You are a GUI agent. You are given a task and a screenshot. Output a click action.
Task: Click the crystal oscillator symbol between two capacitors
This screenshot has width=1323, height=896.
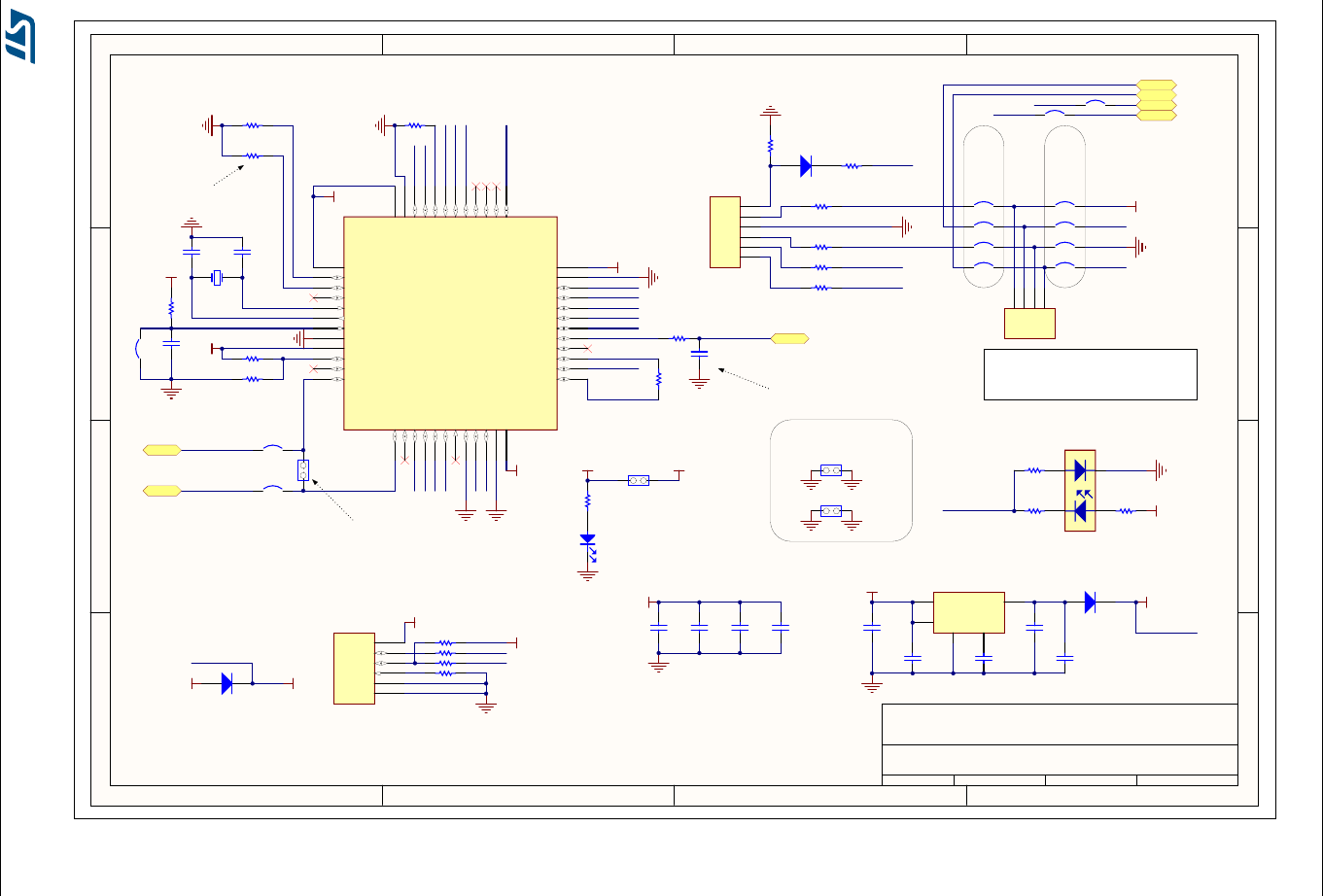pyautogui.click(x=217, y=278)
